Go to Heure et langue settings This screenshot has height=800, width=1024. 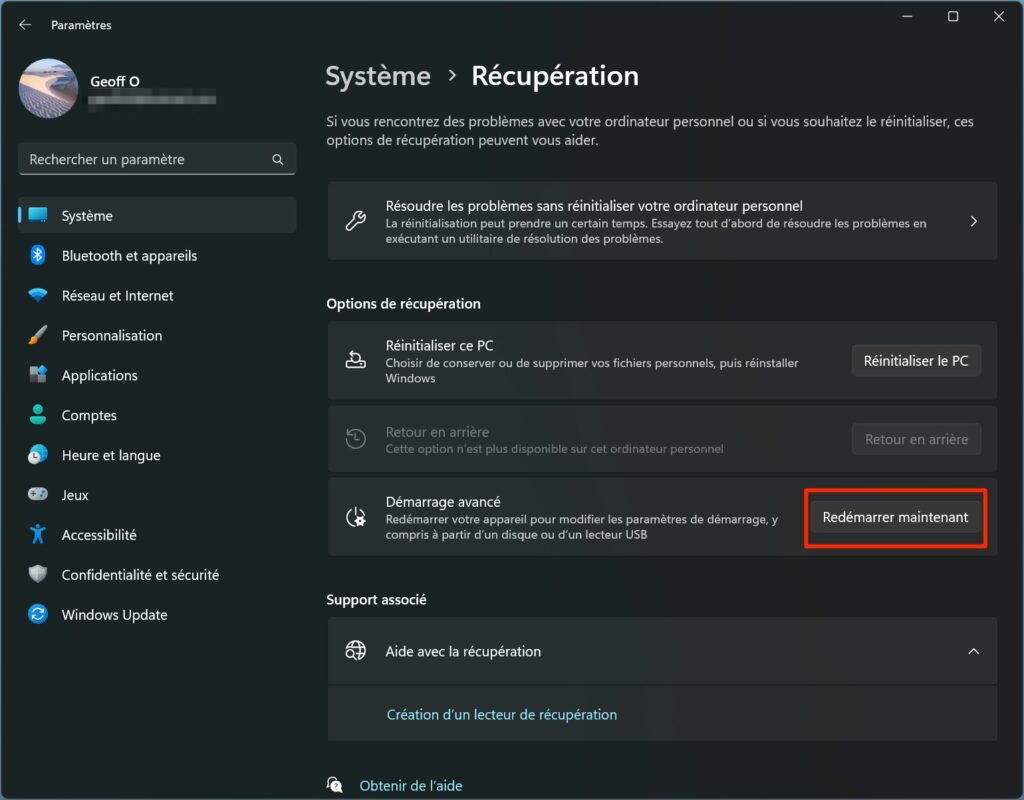(x=111, y=456)
